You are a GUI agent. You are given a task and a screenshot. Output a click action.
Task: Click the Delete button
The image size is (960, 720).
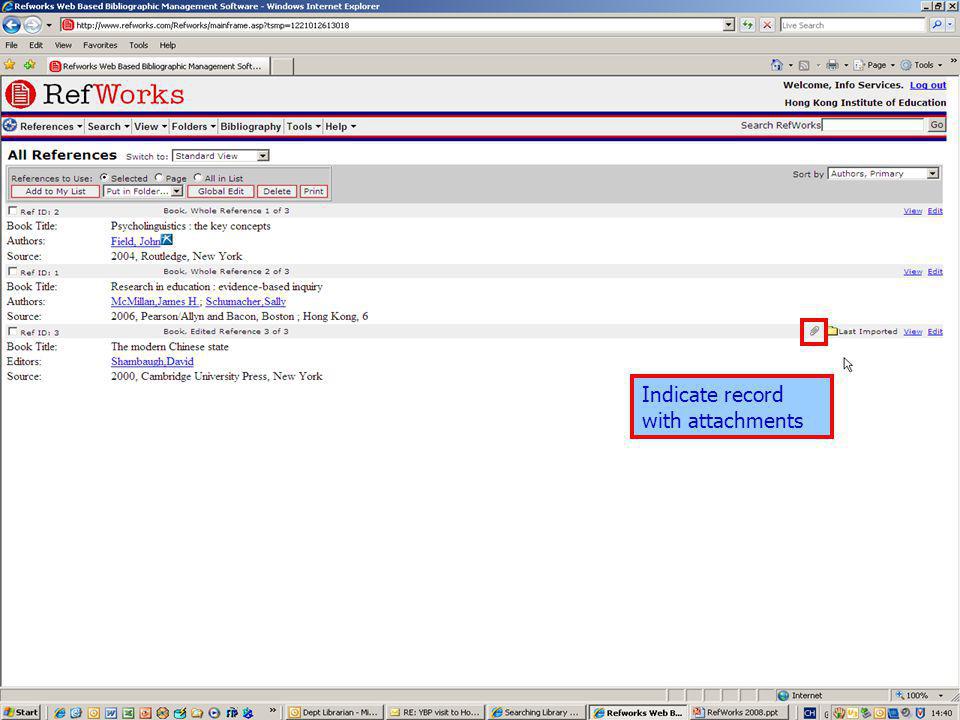pos(277,192)
